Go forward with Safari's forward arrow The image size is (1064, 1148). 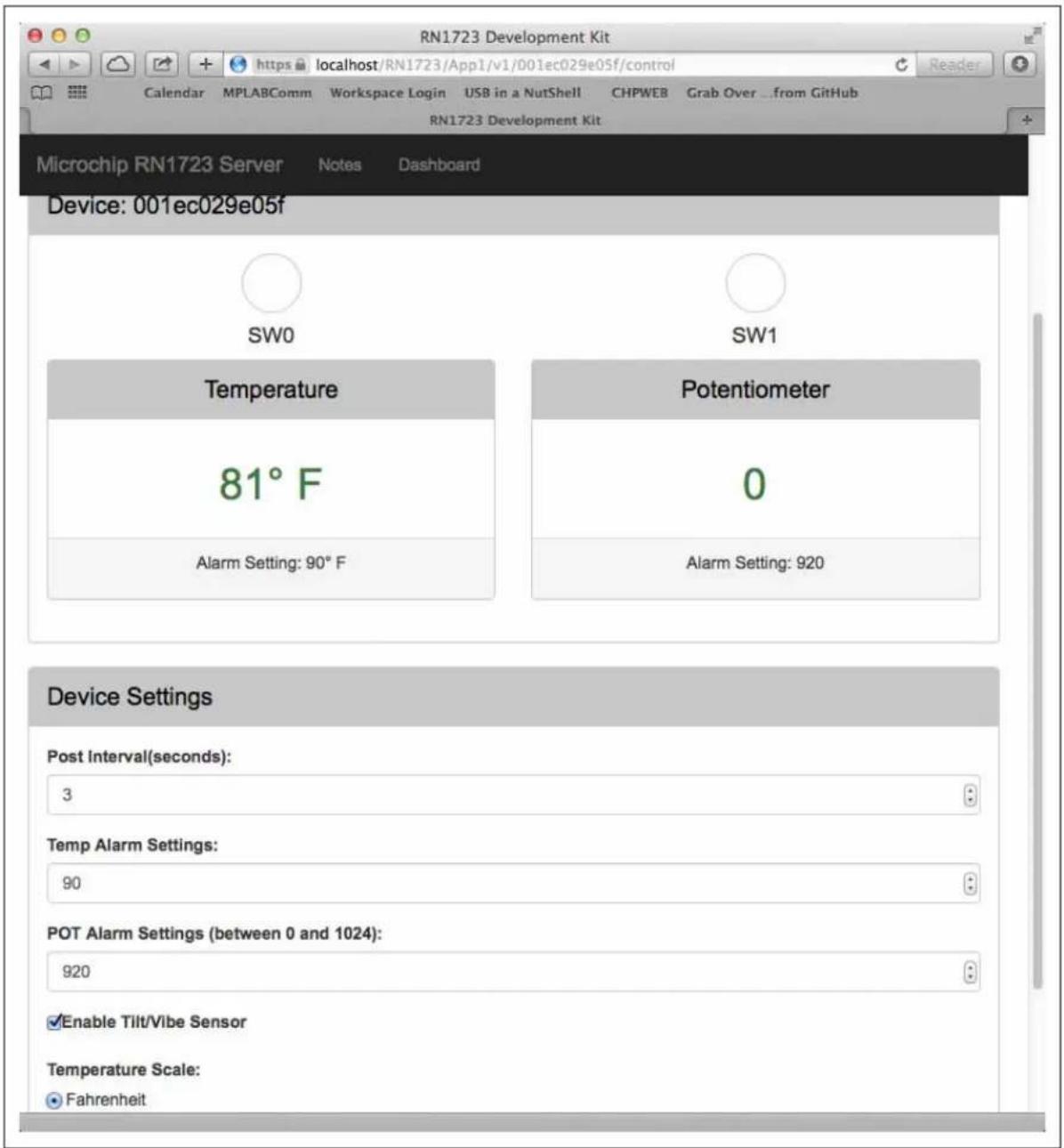click(76, 65)
